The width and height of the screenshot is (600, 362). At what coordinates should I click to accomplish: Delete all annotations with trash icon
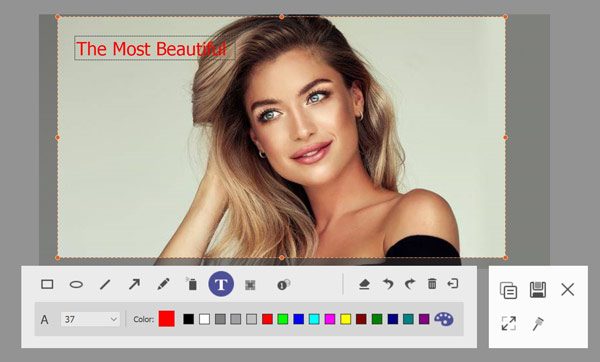pyautogui.click(x=432, y=284)
